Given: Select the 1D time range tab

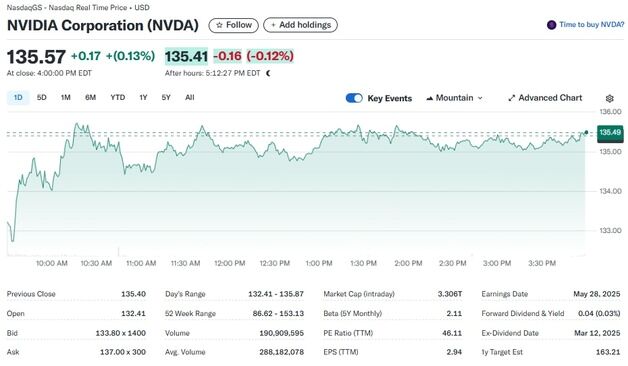Looking at the screenshot, I should pos(18,98).
